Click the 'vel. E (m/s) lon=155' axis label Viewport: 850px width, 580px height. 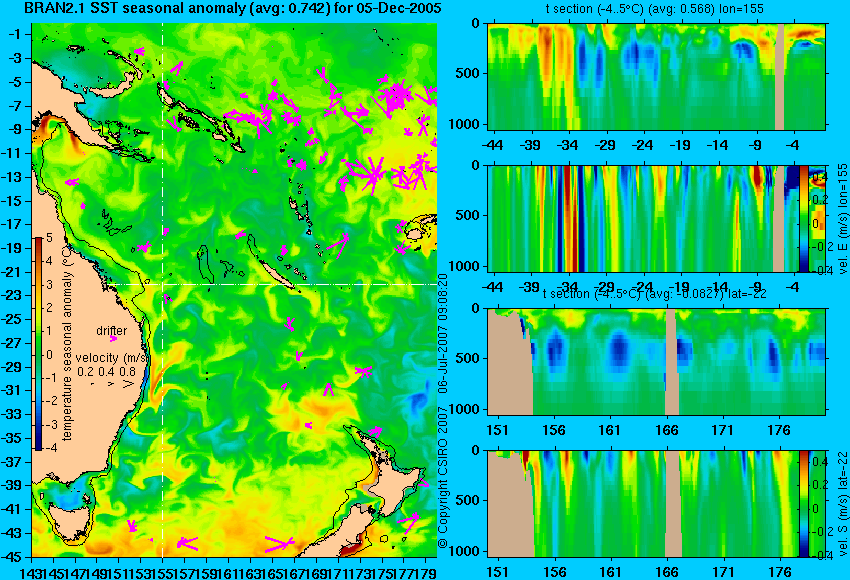click(x=842, y=219)
